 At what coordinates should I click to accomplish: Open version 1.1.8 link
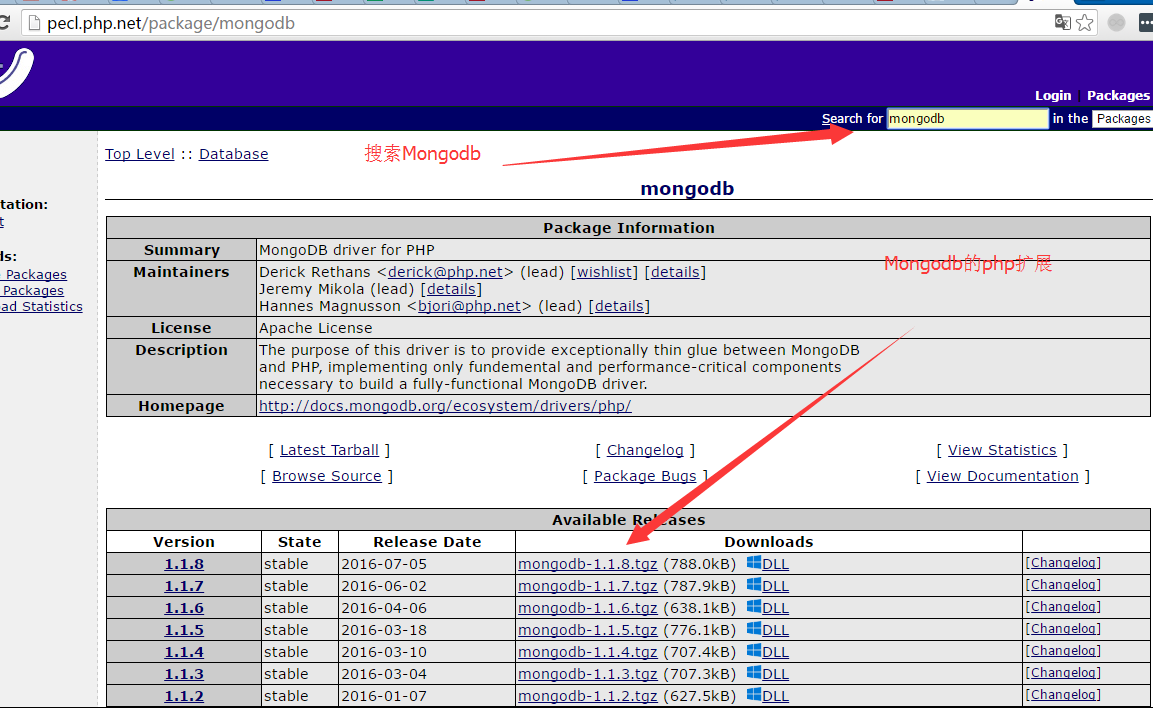point(184,564)
